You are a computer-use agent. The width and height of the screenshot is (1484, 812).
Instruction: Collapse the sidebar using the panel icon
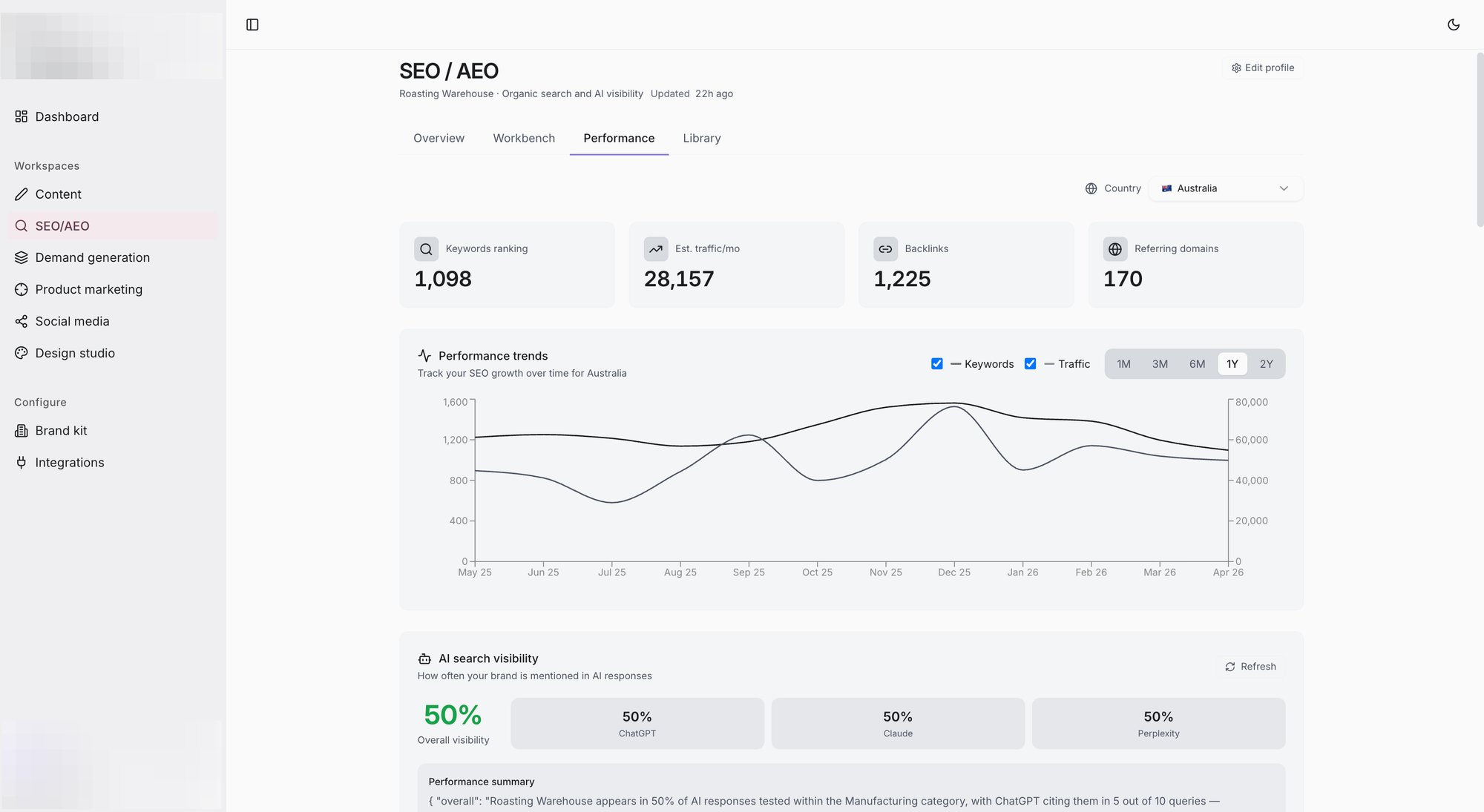pyautogui.click(x=252, y=24)
